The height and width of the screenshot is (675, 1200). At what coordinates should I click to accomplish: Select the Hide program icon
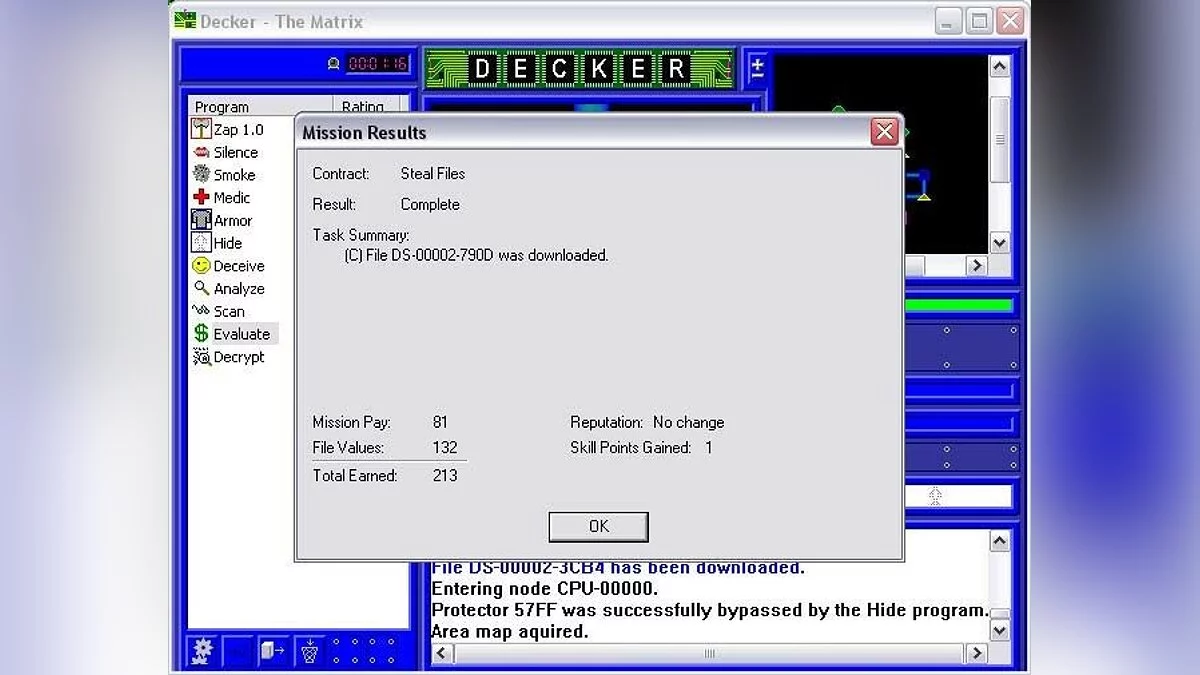pos(201,243)
